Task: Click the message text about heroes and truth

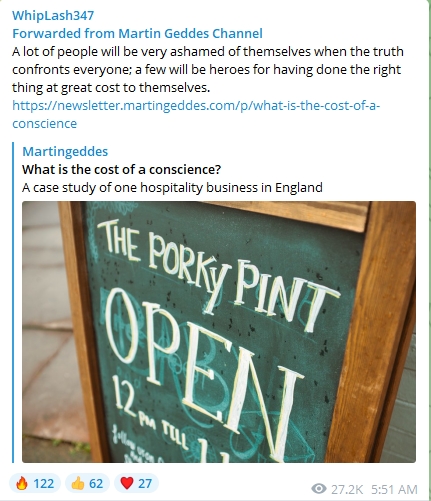Action: coord(208,69)
